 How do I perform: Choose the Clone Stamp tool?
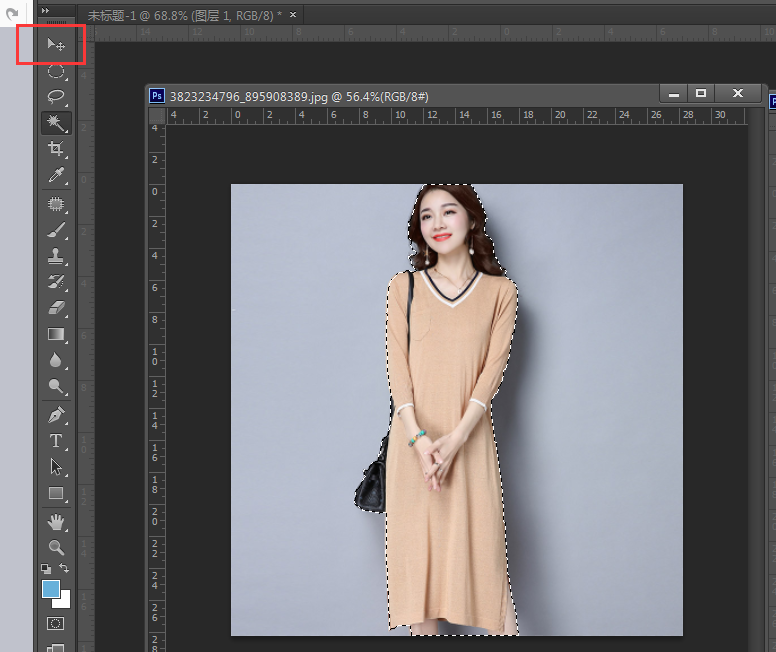(x=56, y=256)
